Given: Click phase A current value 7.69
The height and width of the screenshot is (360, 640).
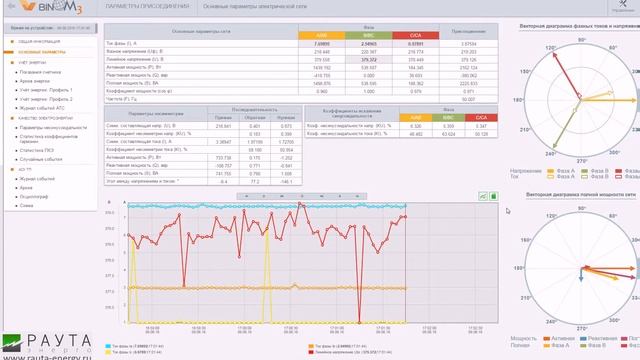Looking at the screenshot, I should 322,44.
